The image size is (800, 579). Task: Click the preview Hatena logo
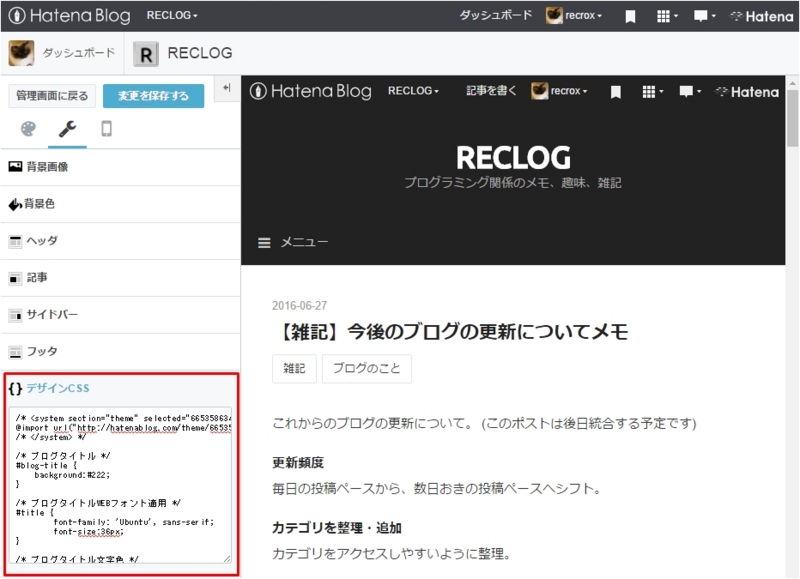pyautogui.click(x=747, y=92)
